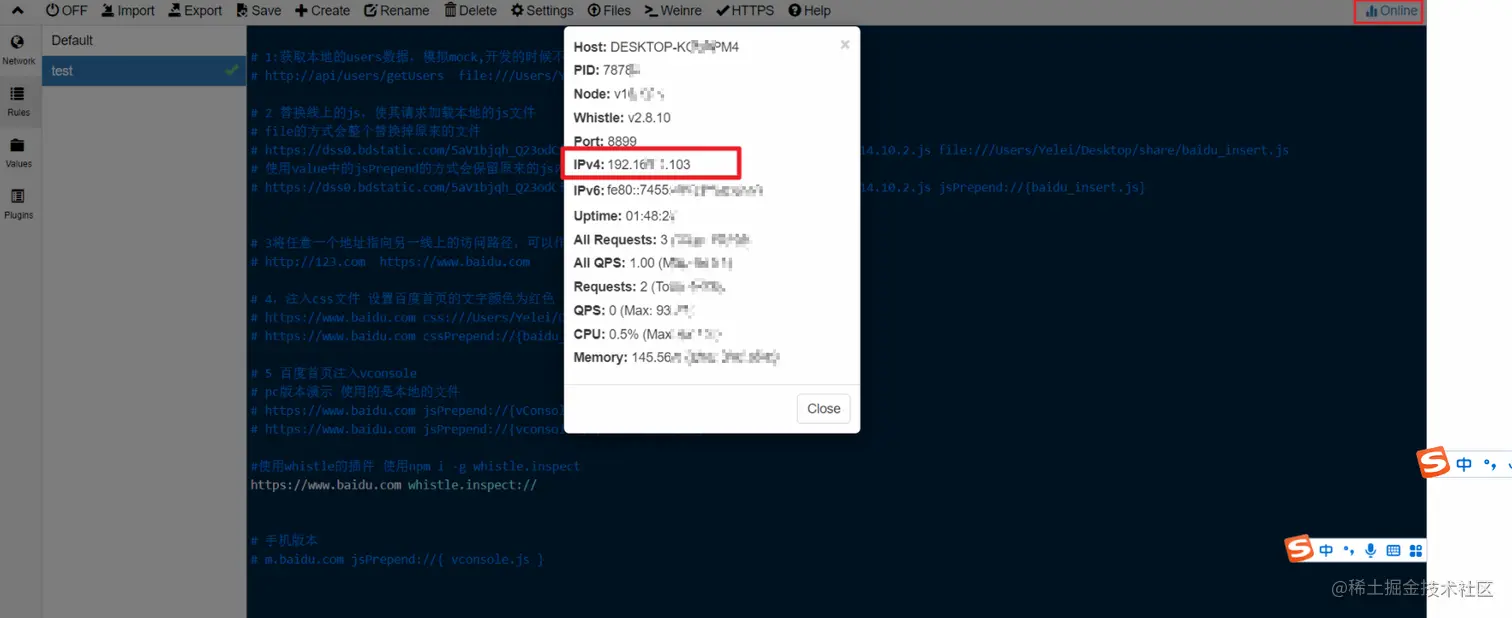
Task: Click the Whistle v2.8.10 row
Action: [622, 118]
